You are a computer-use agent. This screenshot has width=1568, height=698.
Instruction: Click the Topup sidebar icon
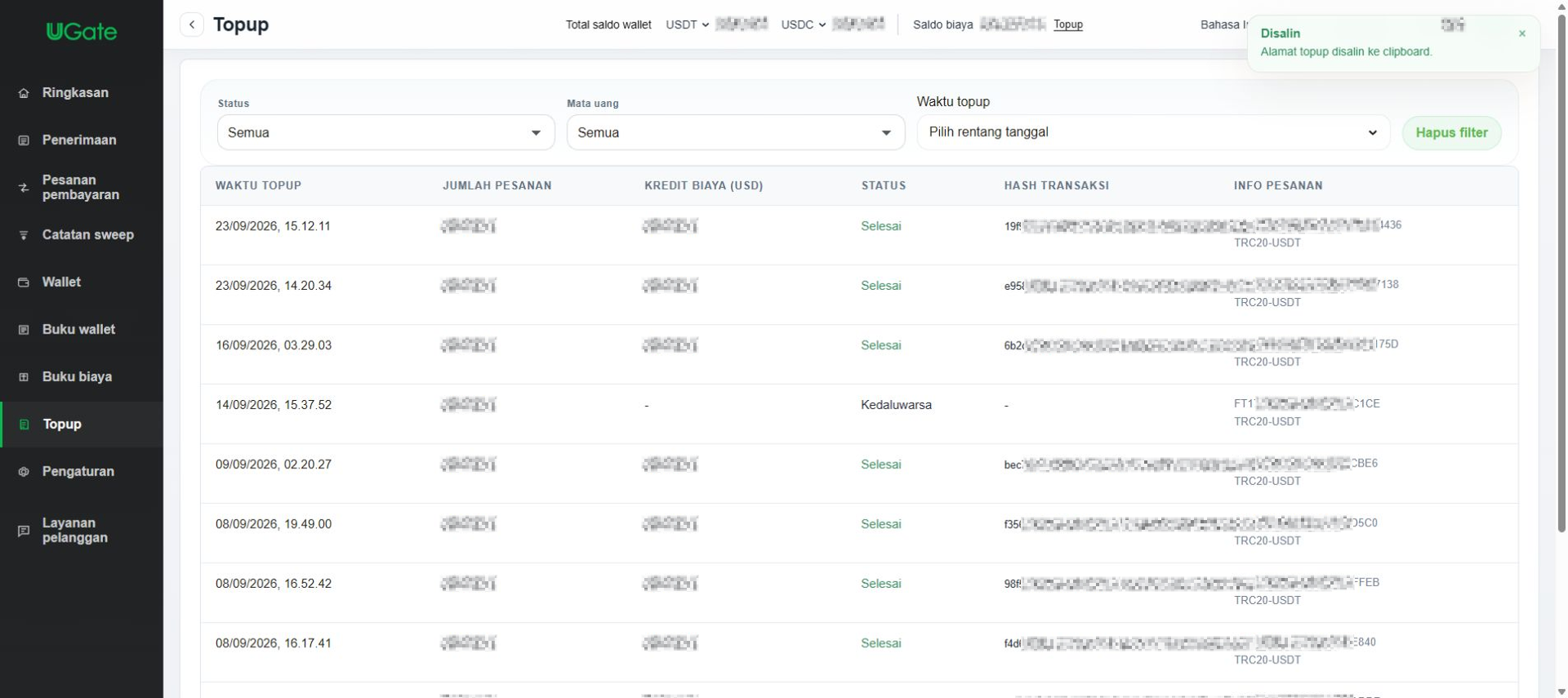pyautogui.click(x=24, y=425)
